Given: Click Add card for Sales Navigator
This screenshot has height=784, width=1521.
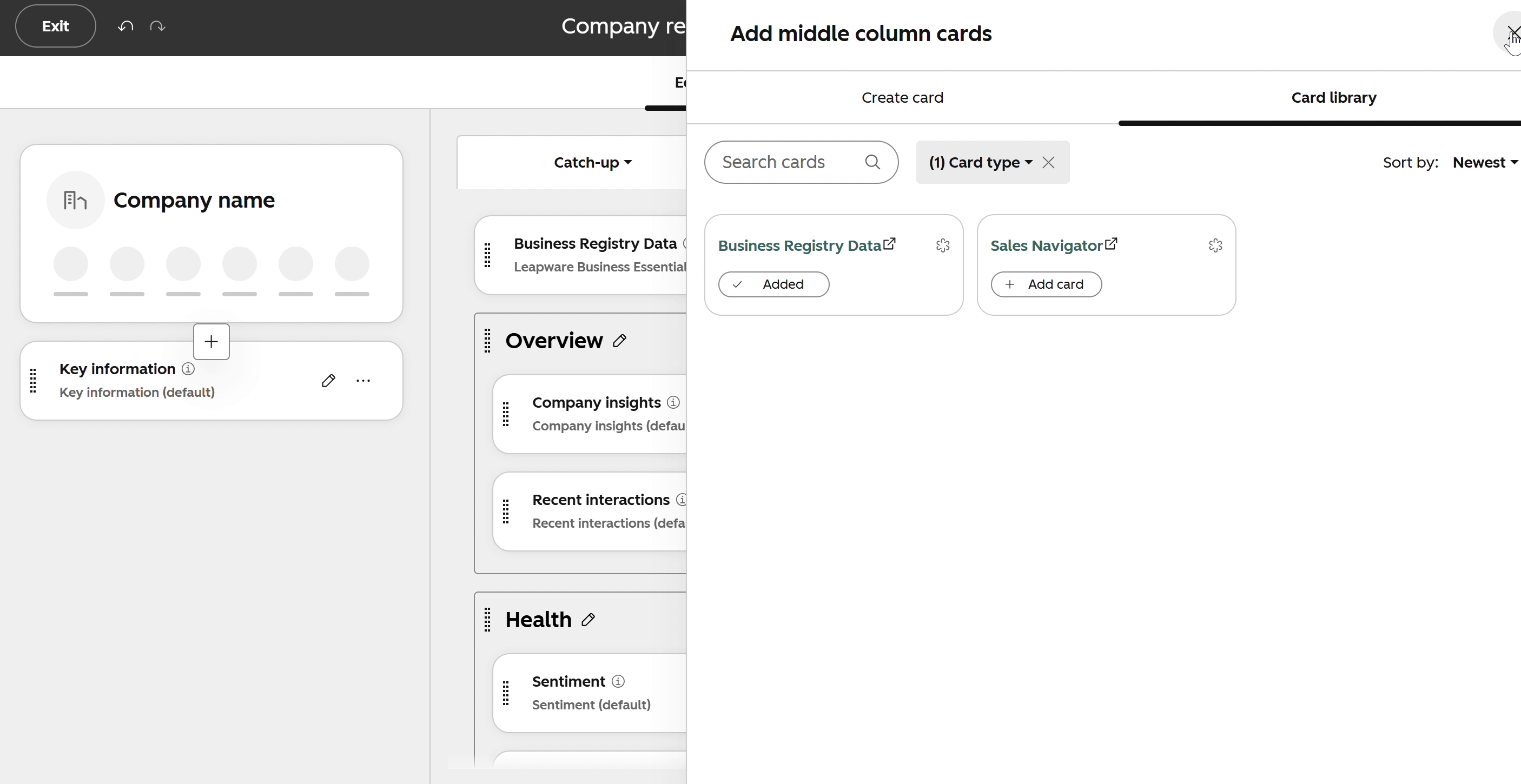Looking at the screenshot, I should coord(1046,284).
